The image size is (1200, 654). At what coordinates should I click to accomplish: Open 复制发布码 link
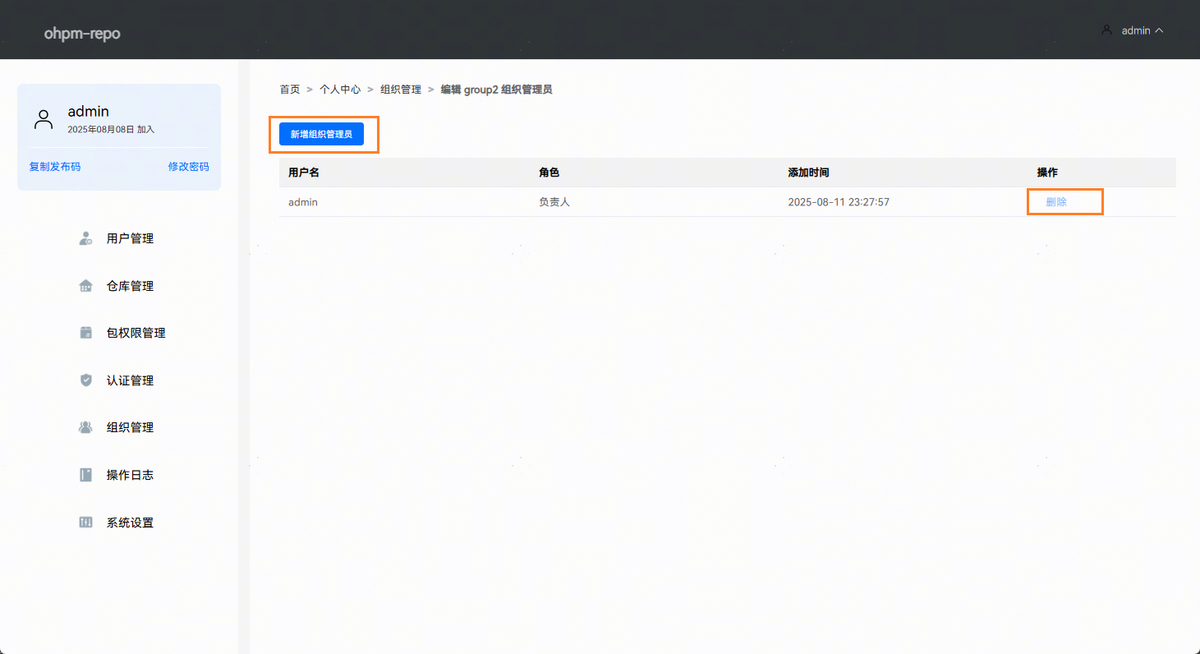[x=55, y=167]
